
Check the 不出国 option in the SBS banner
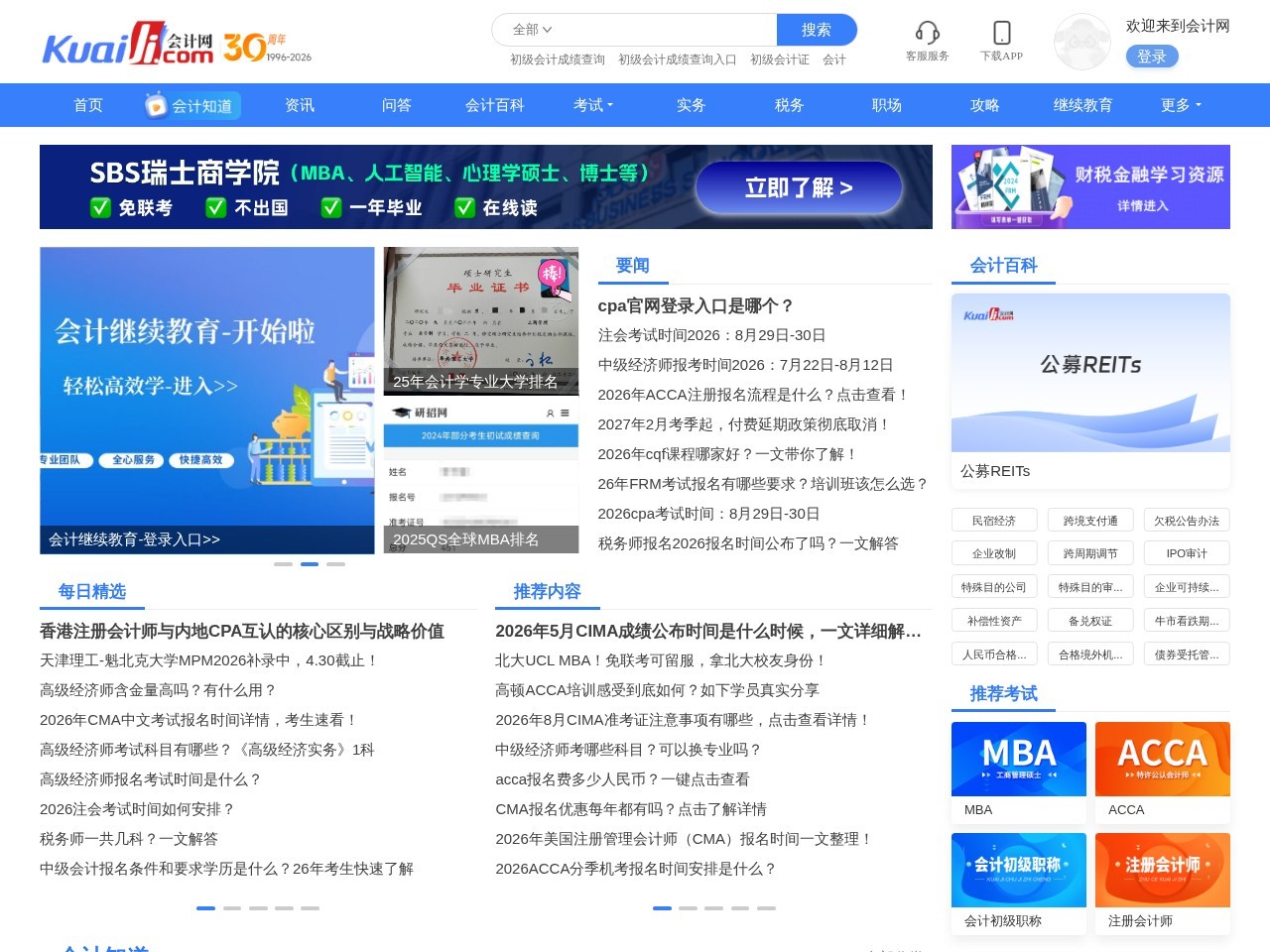click(216, 209)
